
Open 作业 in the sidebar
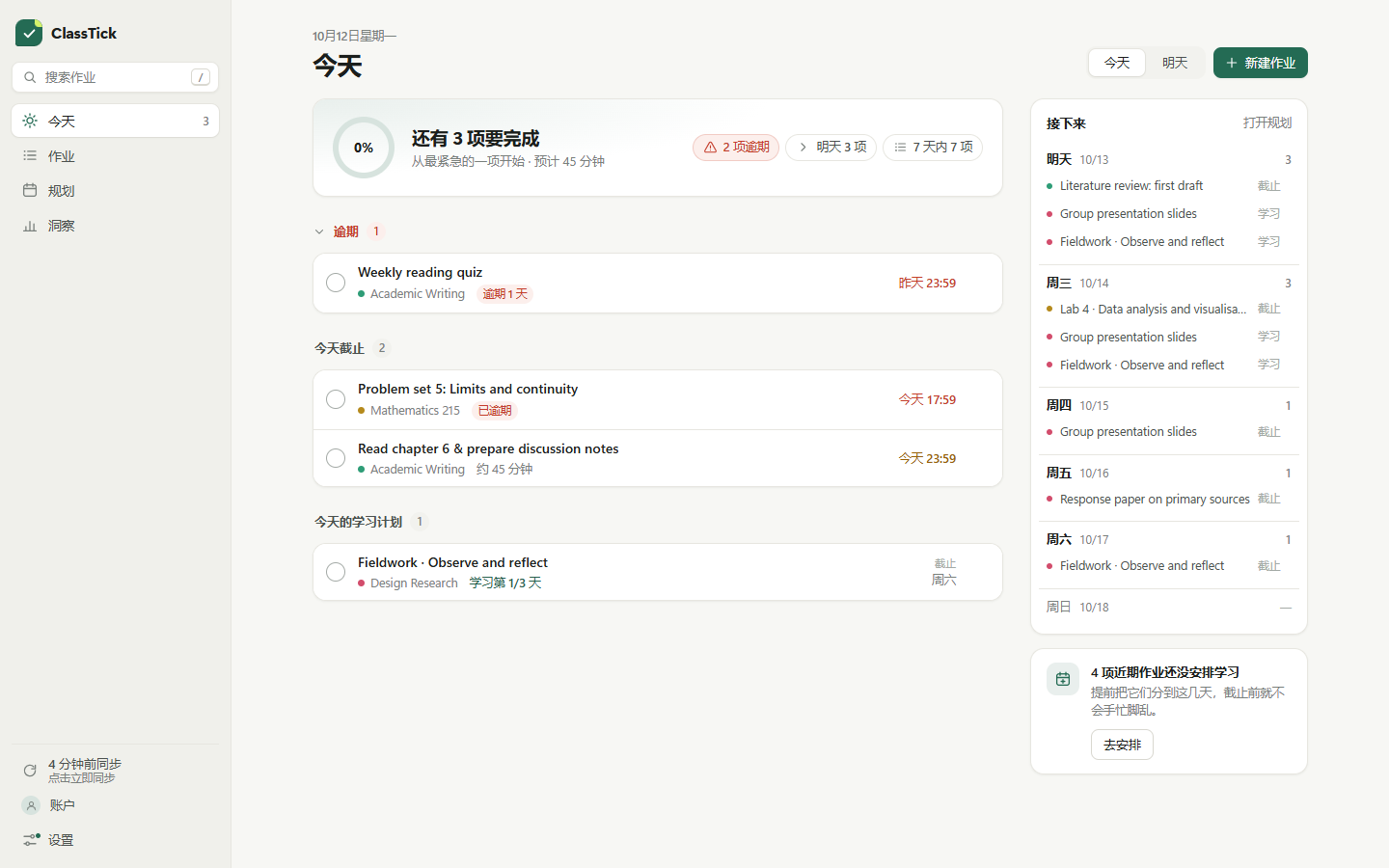point(116,155)
